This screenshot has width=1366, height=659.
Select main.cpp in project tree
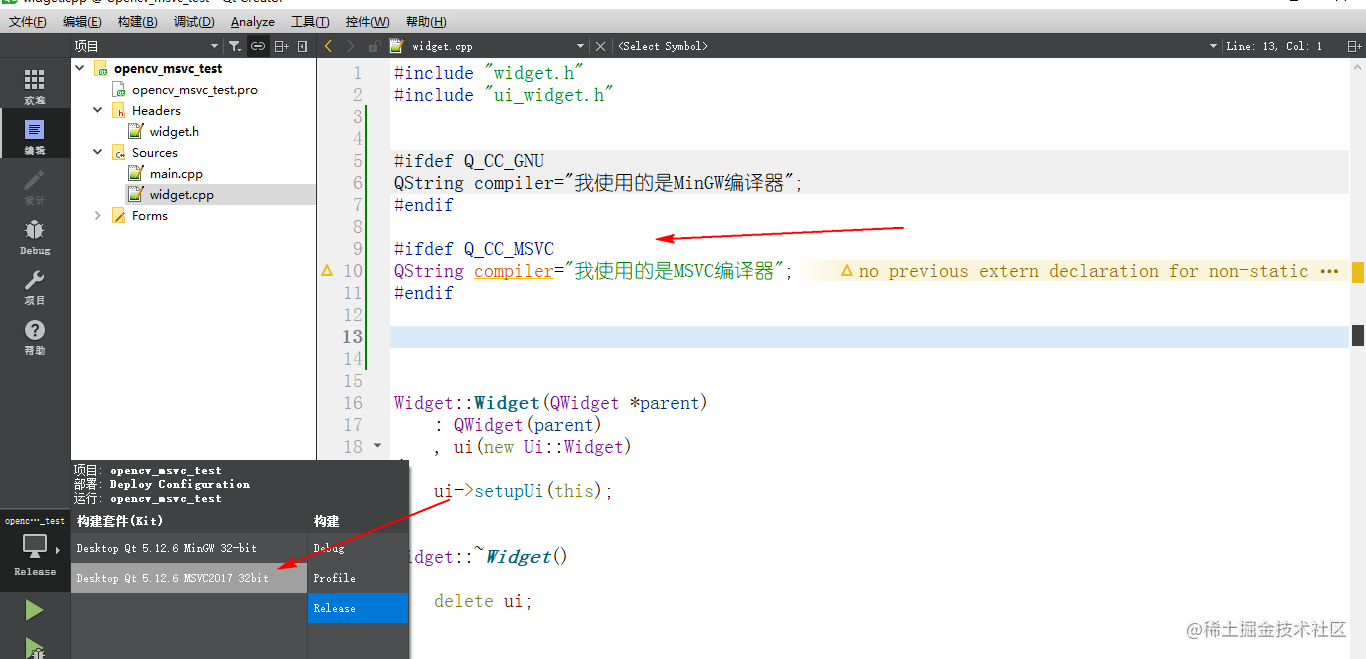[x=176, y=174]
